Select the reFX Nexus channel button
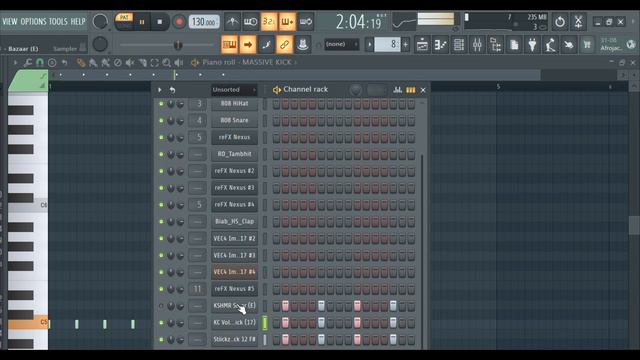640x360 pixels. tap(234, 138)
